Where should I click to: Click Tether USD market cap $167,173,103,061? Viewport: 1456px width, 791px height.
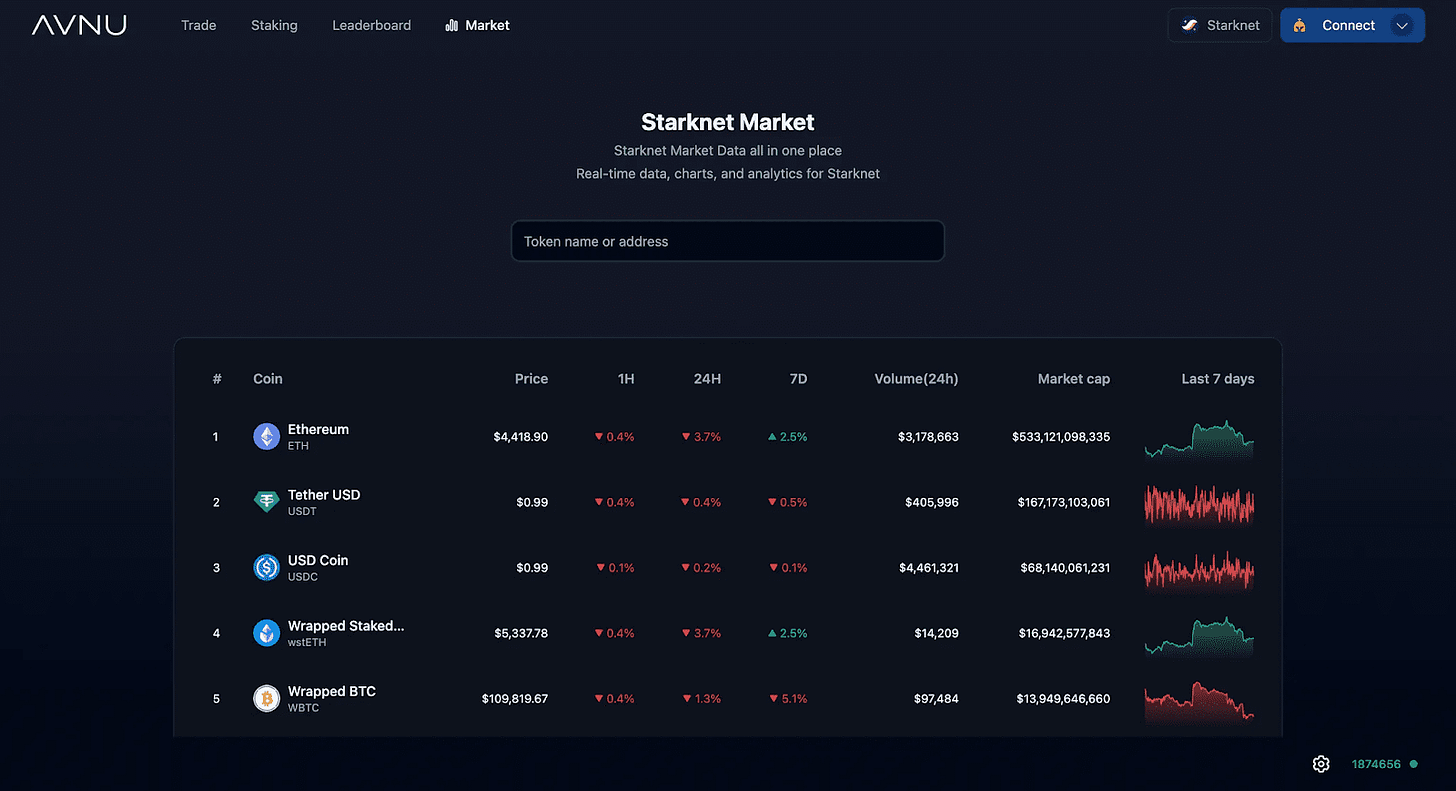coord(1063,502)
